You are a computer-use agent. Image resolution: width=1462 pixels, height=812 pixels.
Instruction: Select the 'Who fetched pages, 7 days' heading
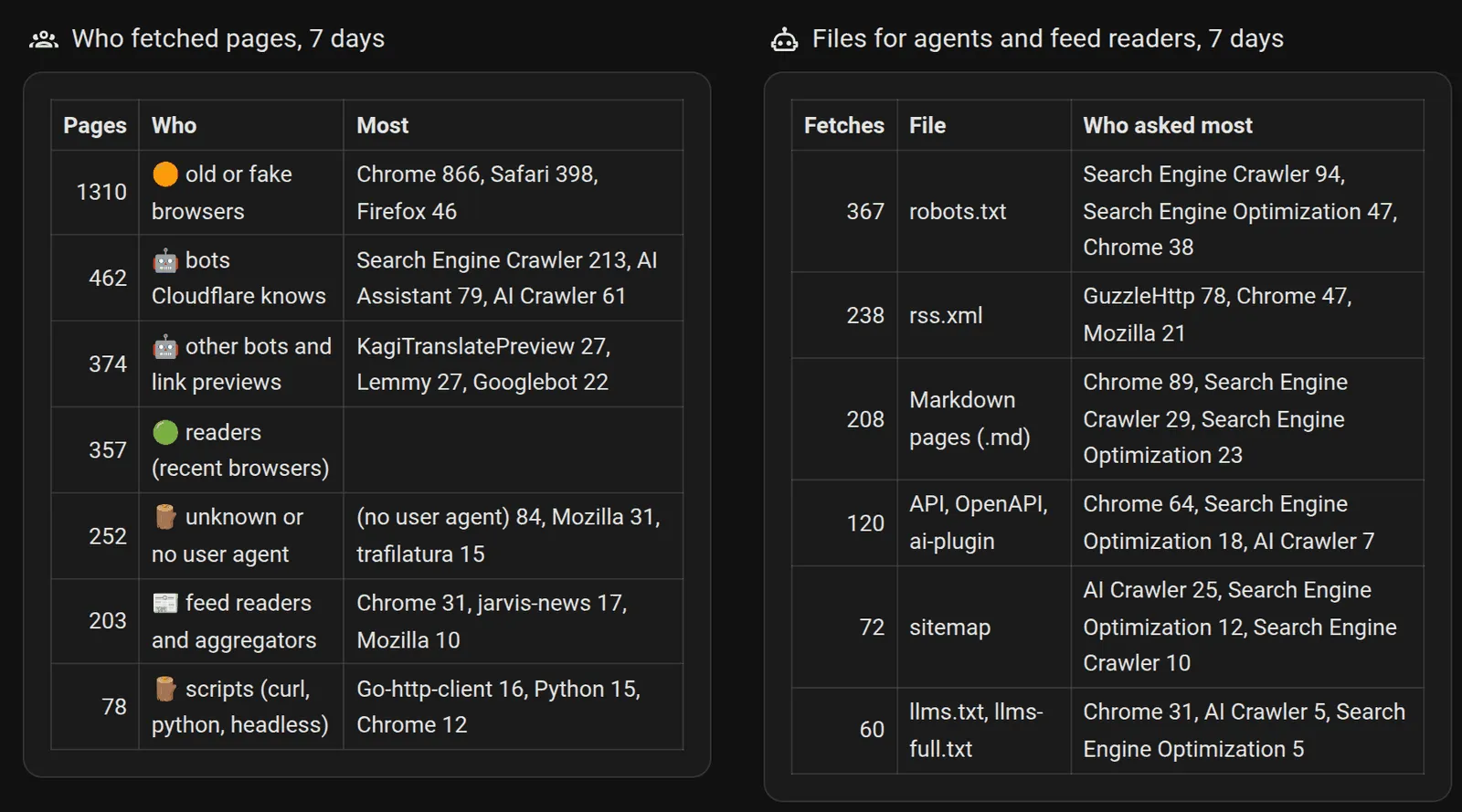228,38
